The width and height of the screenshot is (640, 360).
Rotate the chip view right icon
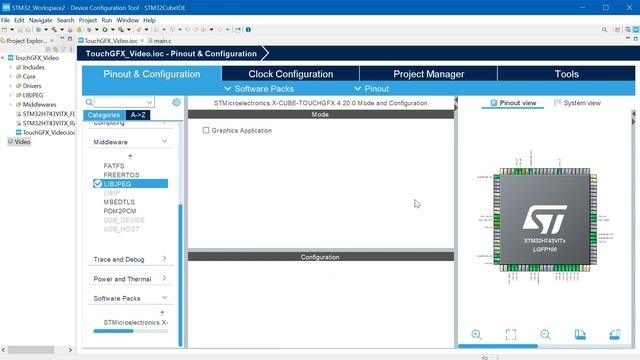[x=615, y=335]
